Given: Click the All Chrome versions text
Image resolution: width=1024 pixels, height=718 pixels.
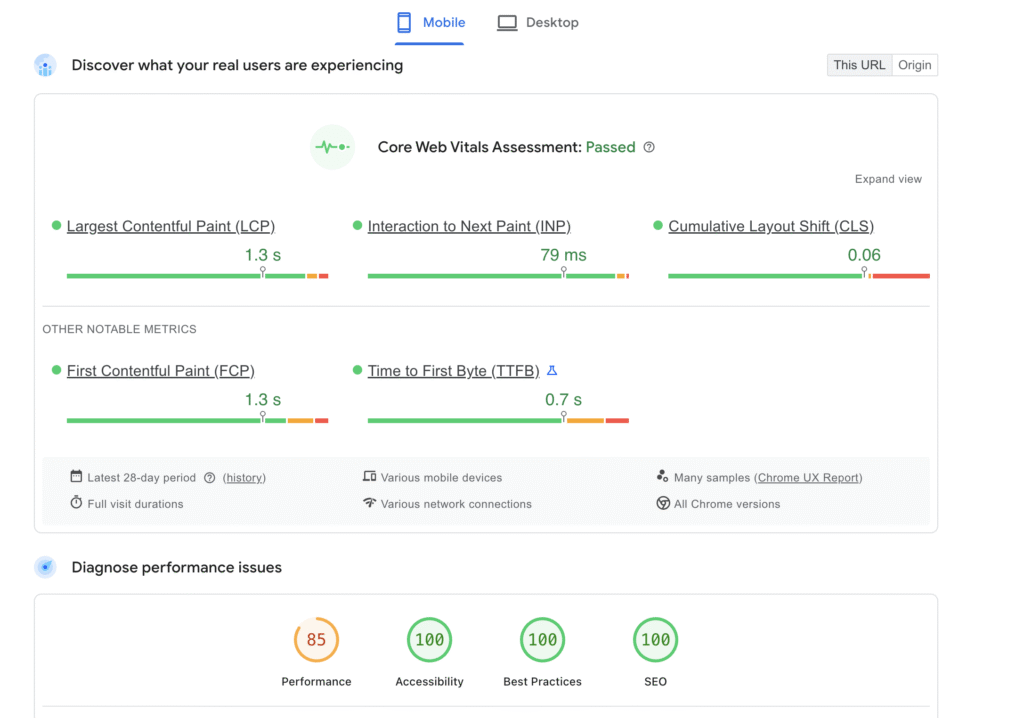Looking at the screenshot, I should [x=727, y=504].
